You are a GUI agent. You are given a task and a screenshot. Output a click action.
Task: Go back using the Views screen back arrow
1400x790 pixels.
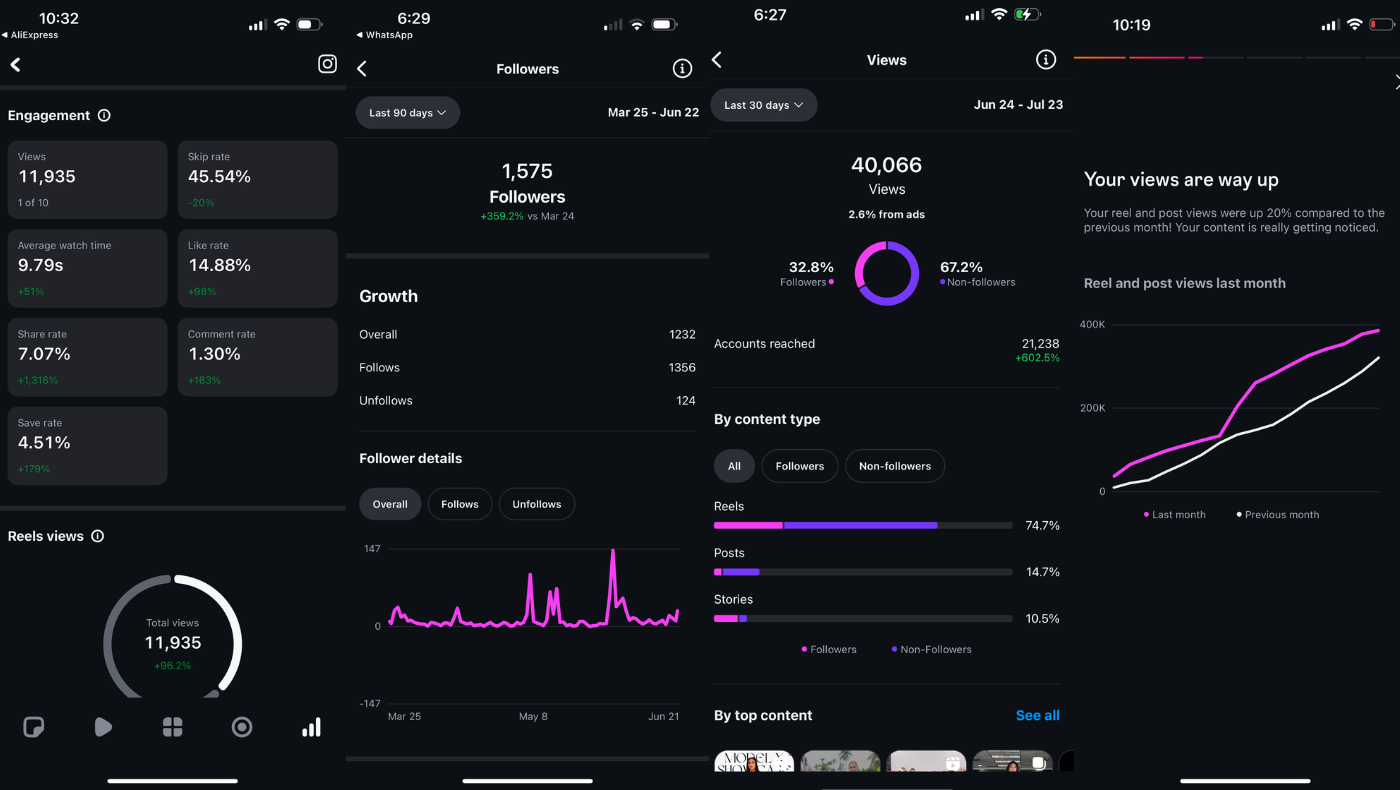pos(717,60)
